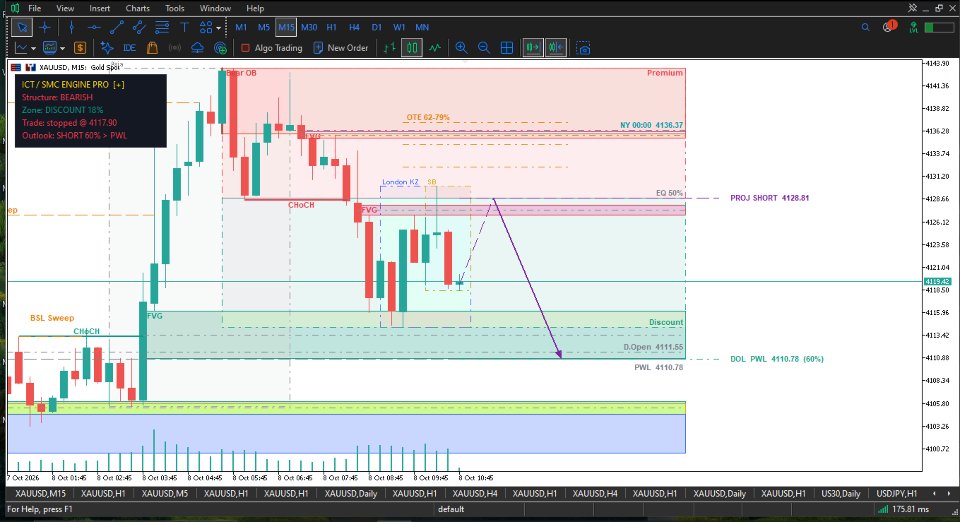Open notifications with the red badge

889,26
